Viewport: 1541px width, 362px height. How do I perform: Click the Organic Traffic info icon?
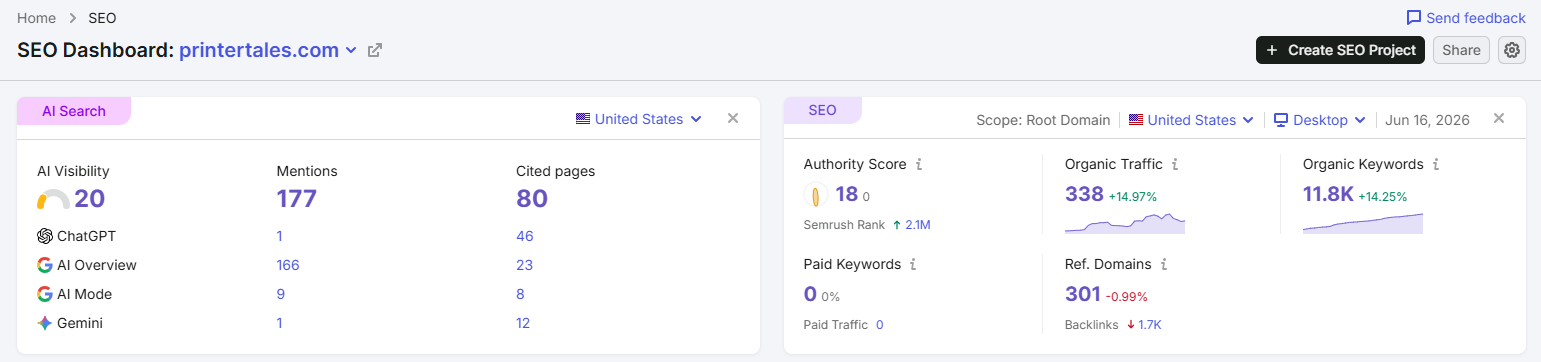click(1176, 164)
